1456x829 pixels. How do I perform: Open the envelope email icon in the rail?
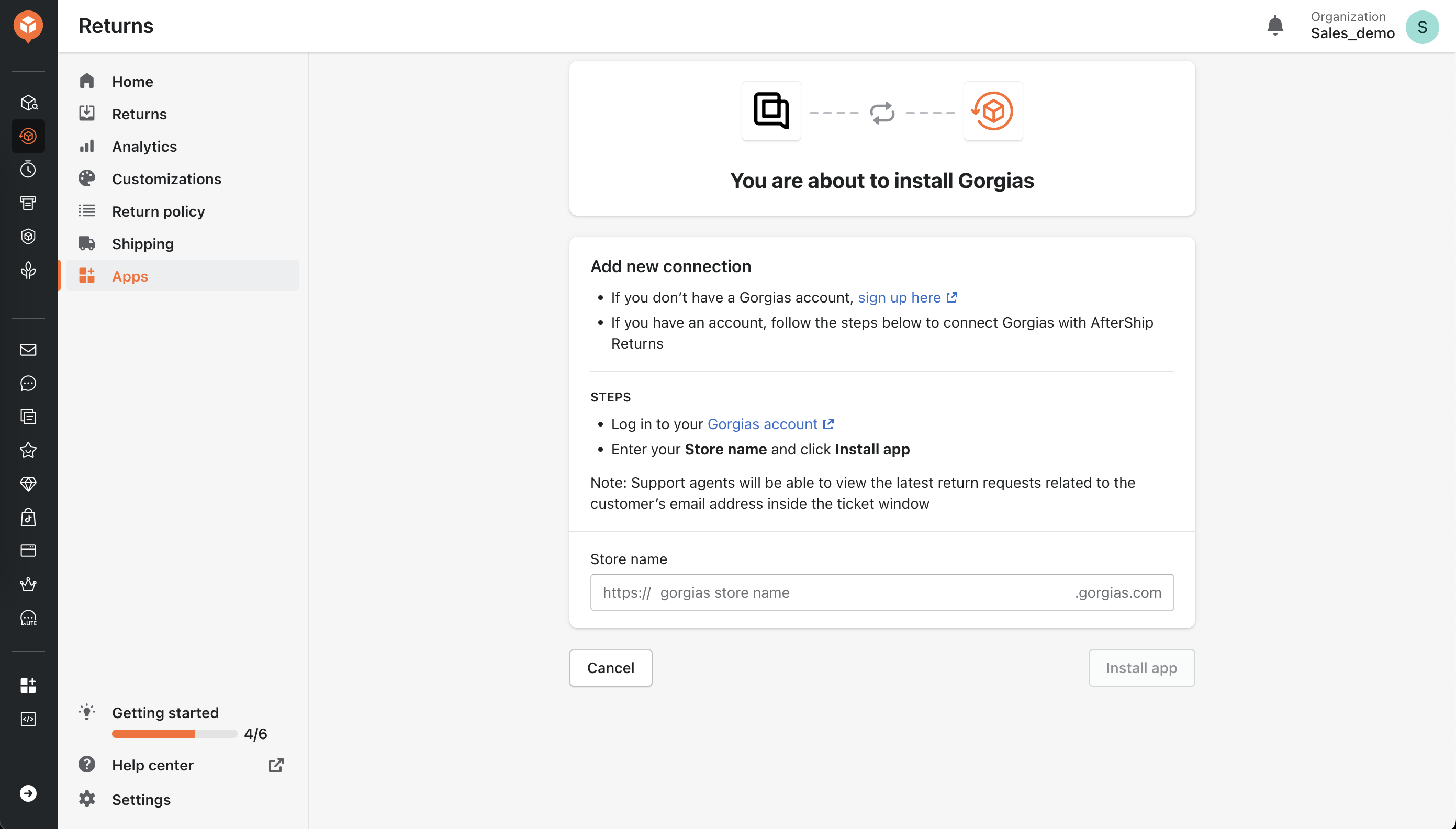click(x=28, y=350)
